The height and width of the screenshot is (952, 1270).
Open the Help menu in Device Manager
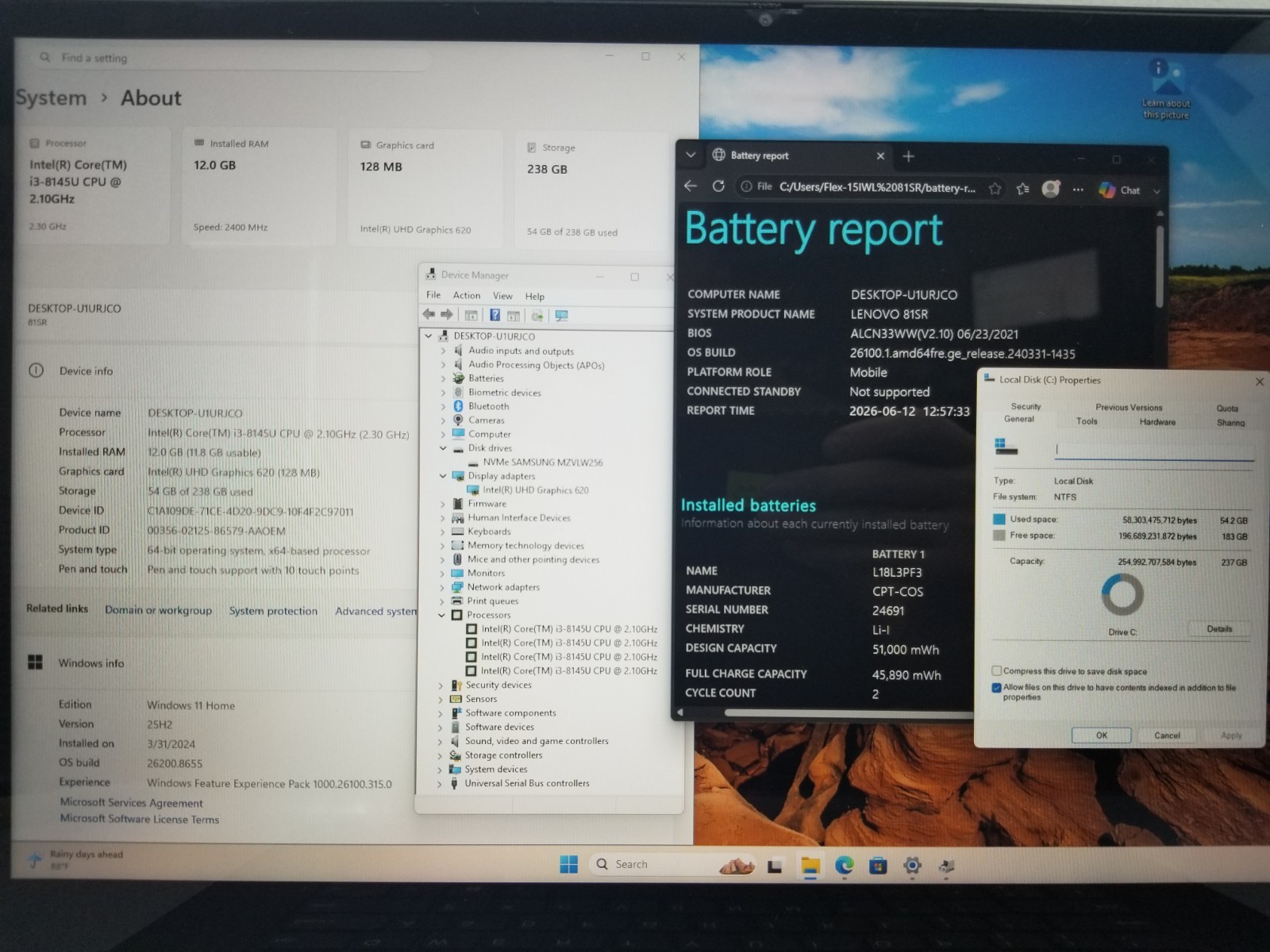(x=535, y=297)
